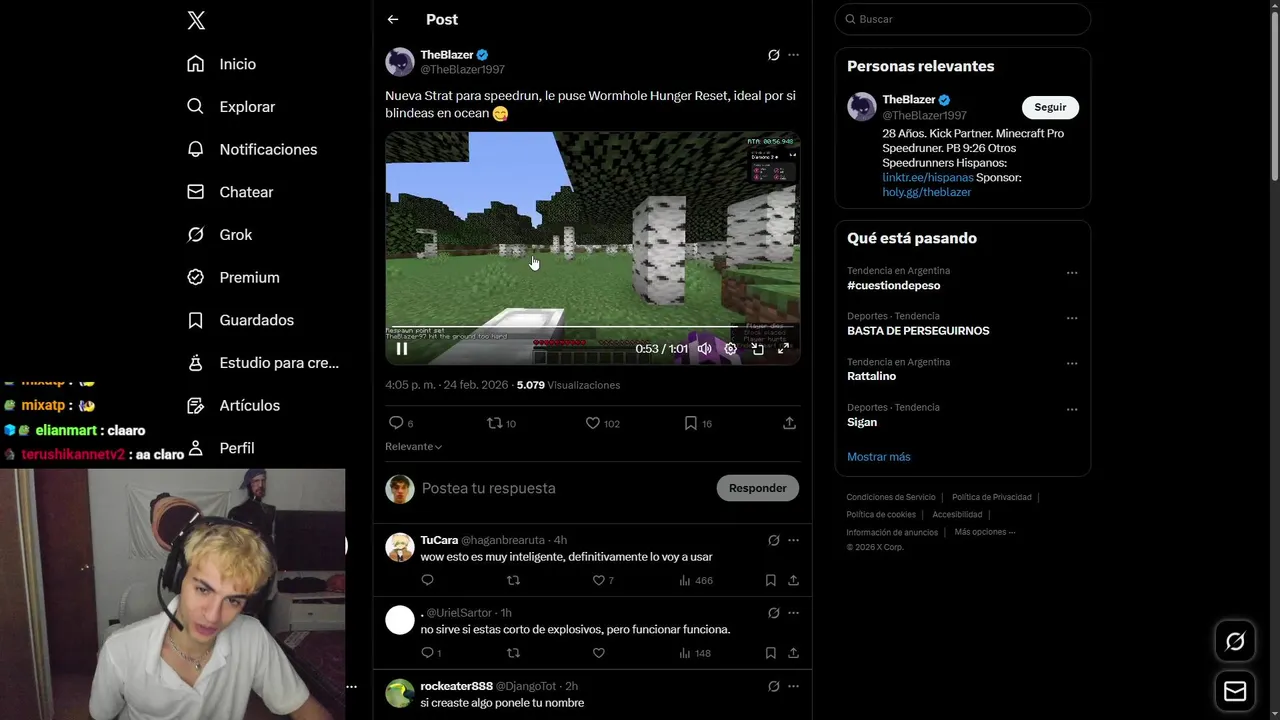
Task: Open Inicio in the sidebar
Action: pos(221,64)
